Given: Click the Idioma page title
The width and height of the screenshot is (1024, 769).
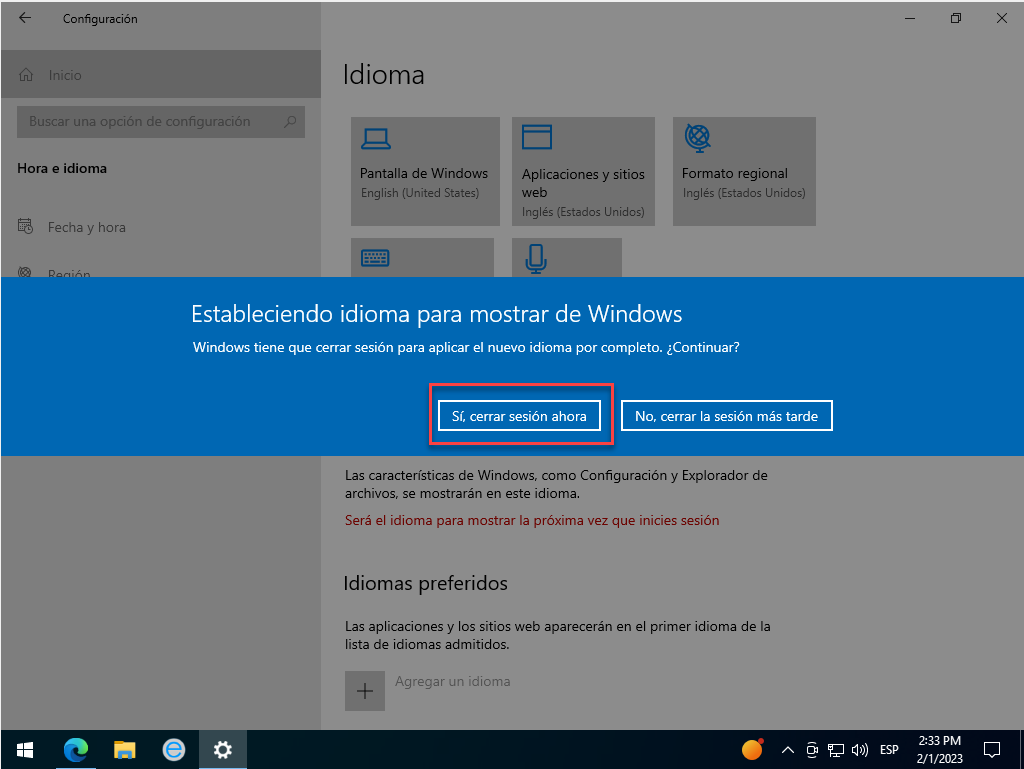Looking at the screenshot, I should coord(384,74).
